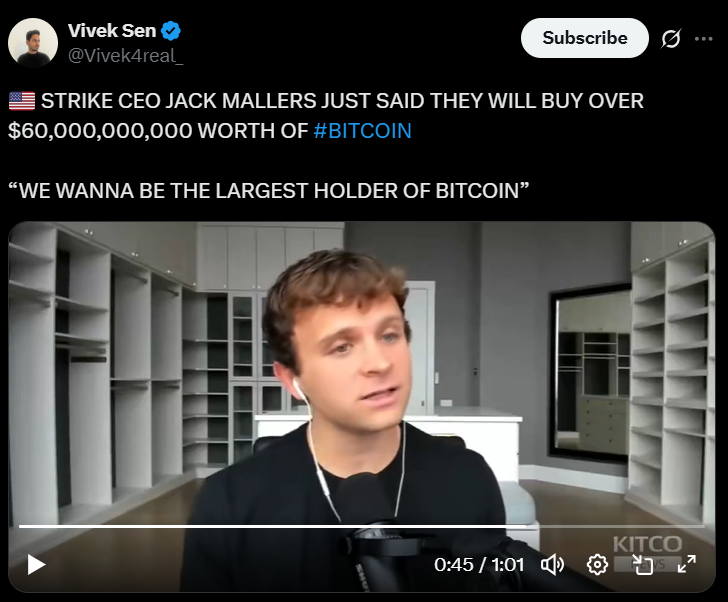This screenshot has width=728, height=602.
Task: Subscribe to Vivek Sen
Action: coord(585,38)
